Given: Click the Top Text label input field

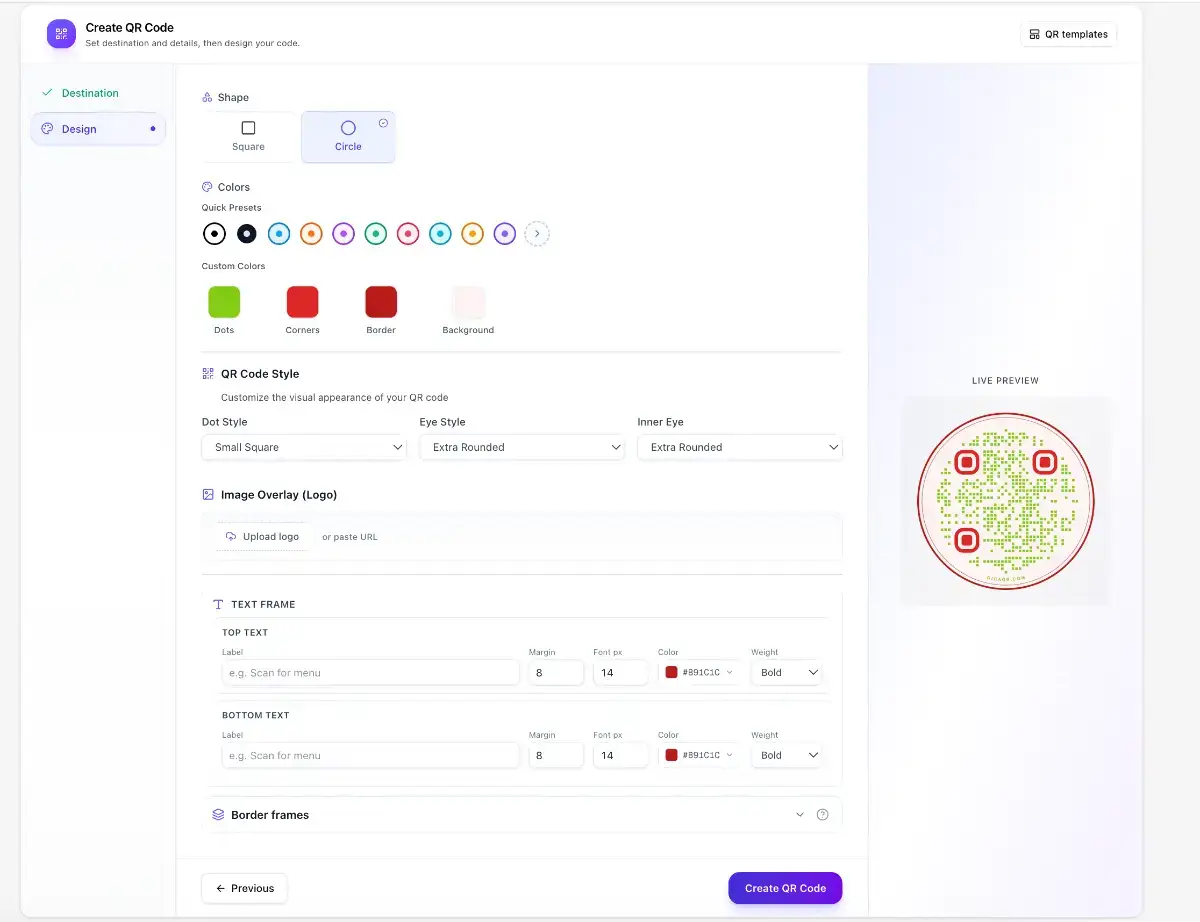Looking at the screenshot, I should (x=370, y=673).
